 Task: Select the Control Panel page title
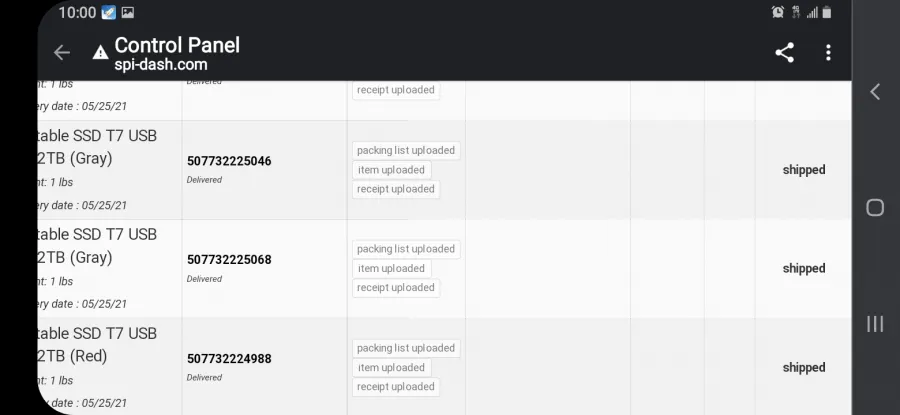click(177, 45)
